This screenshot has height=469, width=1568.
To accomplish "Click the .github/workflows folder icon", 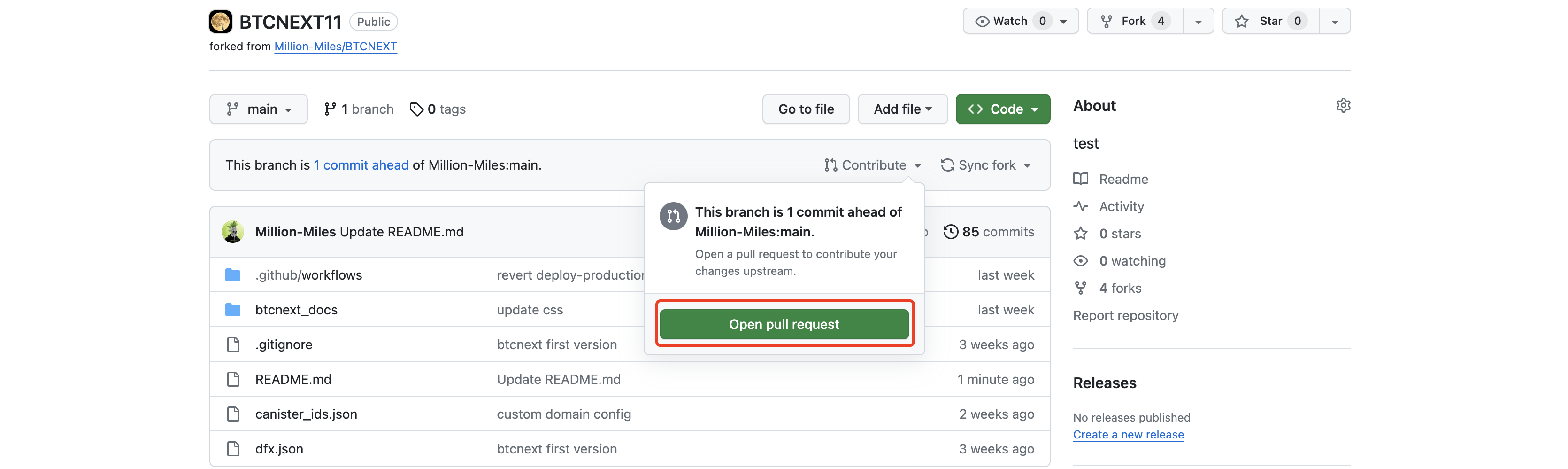I will [232, 275].
